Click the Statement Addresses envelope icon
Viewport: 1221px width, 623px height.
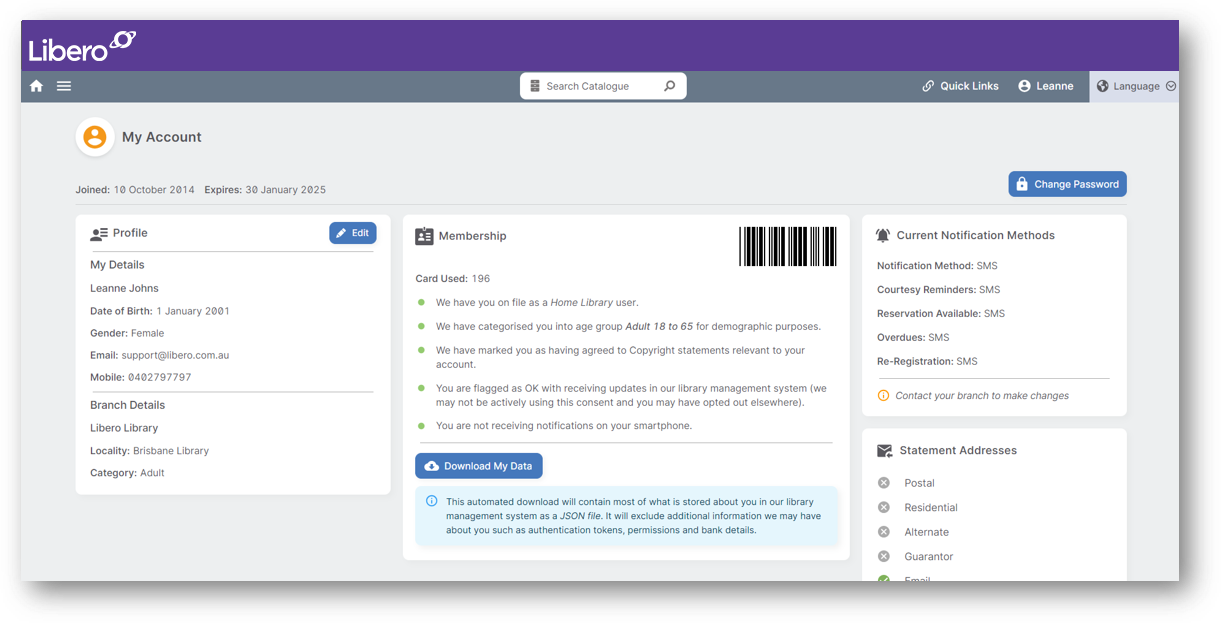[883, 450]
